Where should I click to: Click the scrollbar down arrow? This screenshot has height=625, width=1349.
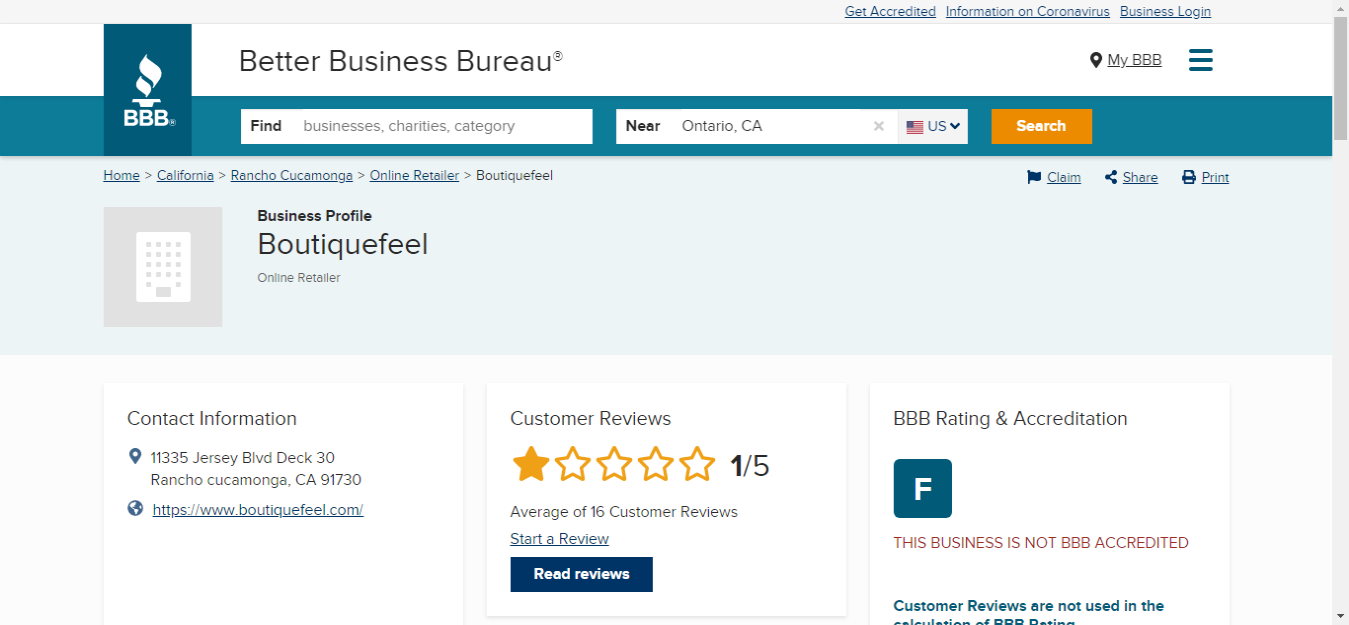tap(1340, 616)
